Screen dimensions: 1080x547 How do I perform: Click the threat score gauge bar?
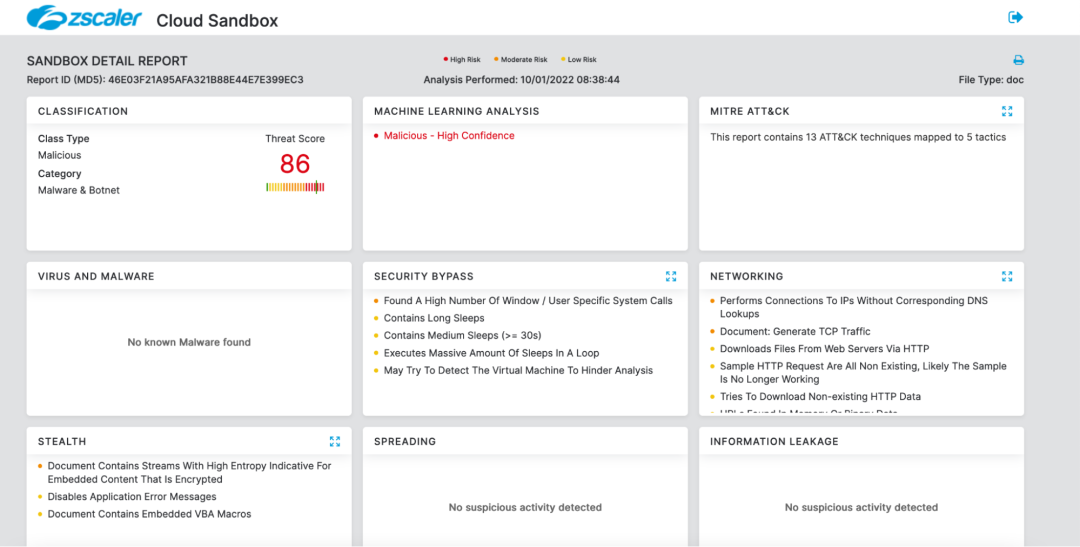click(295, 187)
